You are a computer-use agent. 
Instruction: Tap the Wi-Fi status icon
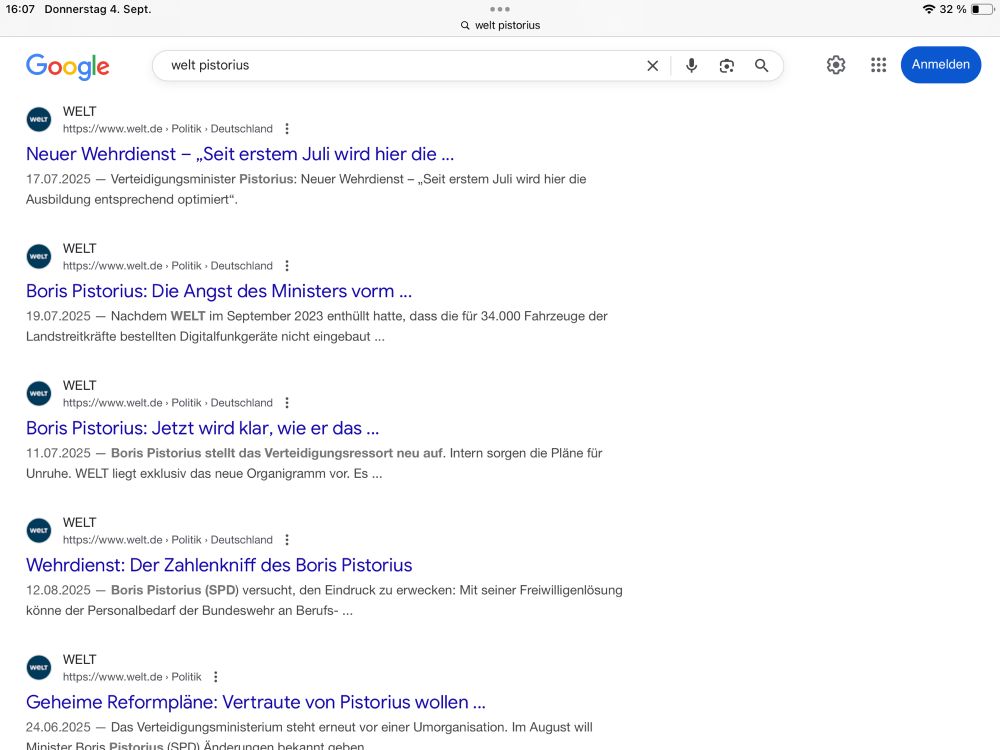pos(929,9)
